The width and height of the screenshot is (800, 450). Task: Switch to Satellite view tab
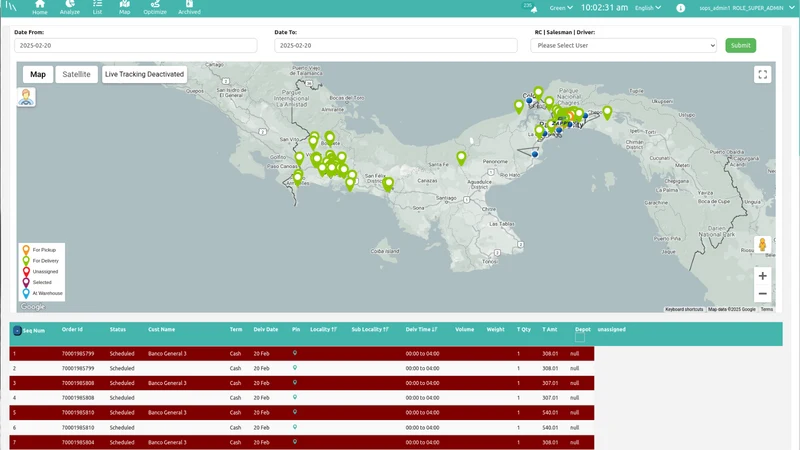pyautogui.click(x=77, y=74)
